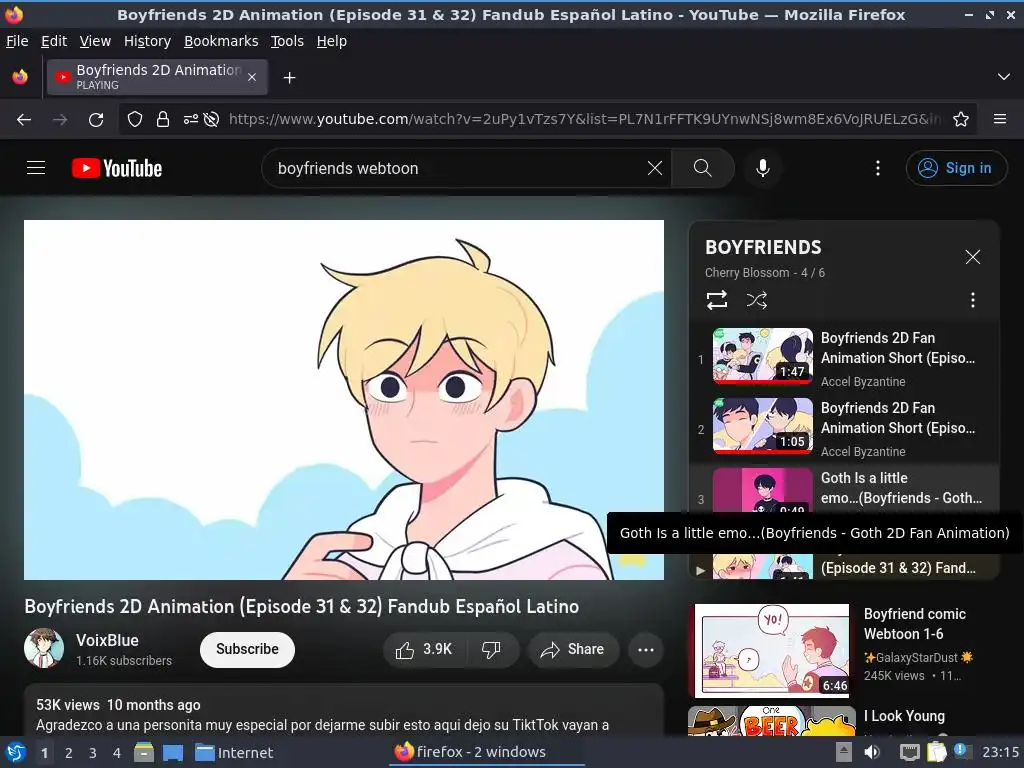Click the search magnifier button
This screenshot has width=1024, height=768.
pos(703,168)
